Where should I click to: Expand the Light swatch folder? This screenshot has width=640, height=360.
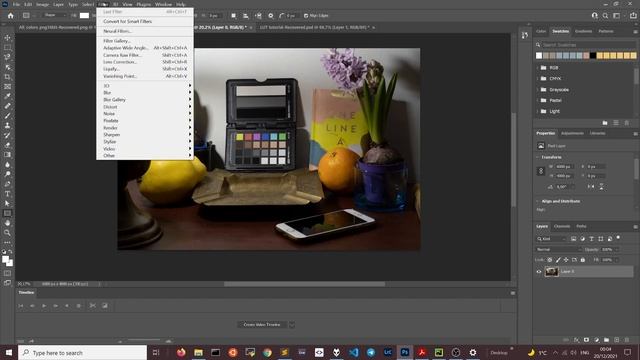click(x=538, y=111)
